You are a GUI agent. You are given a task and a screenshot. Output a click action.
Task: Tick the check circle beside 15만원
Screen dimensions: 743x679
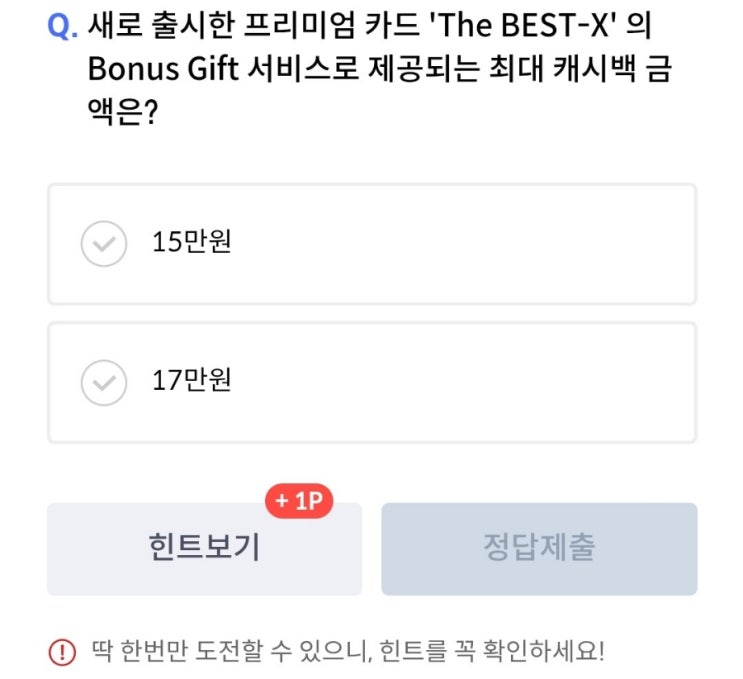103,243
